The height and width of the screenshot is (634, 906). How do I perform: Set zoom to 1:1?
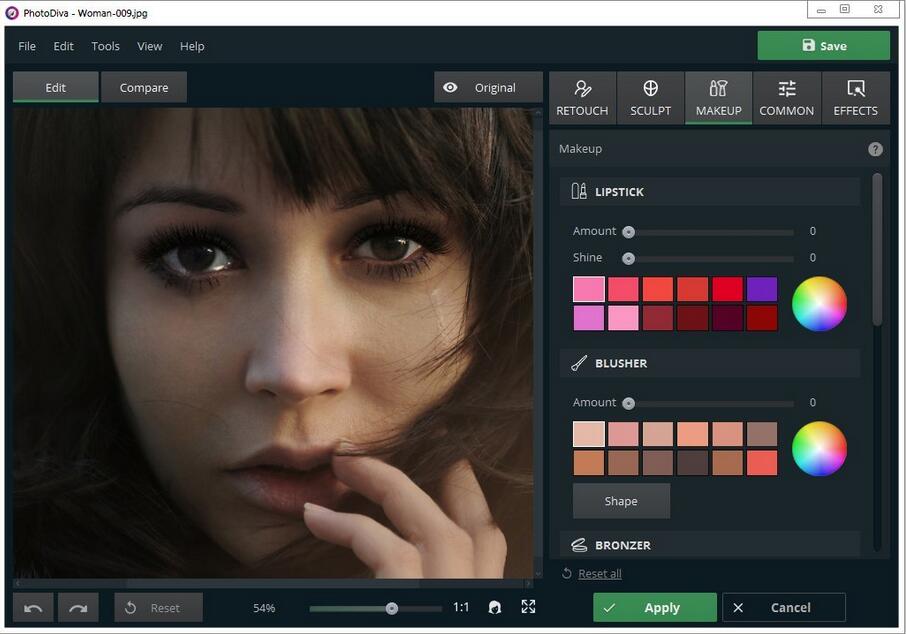click(x=461, y=607)
